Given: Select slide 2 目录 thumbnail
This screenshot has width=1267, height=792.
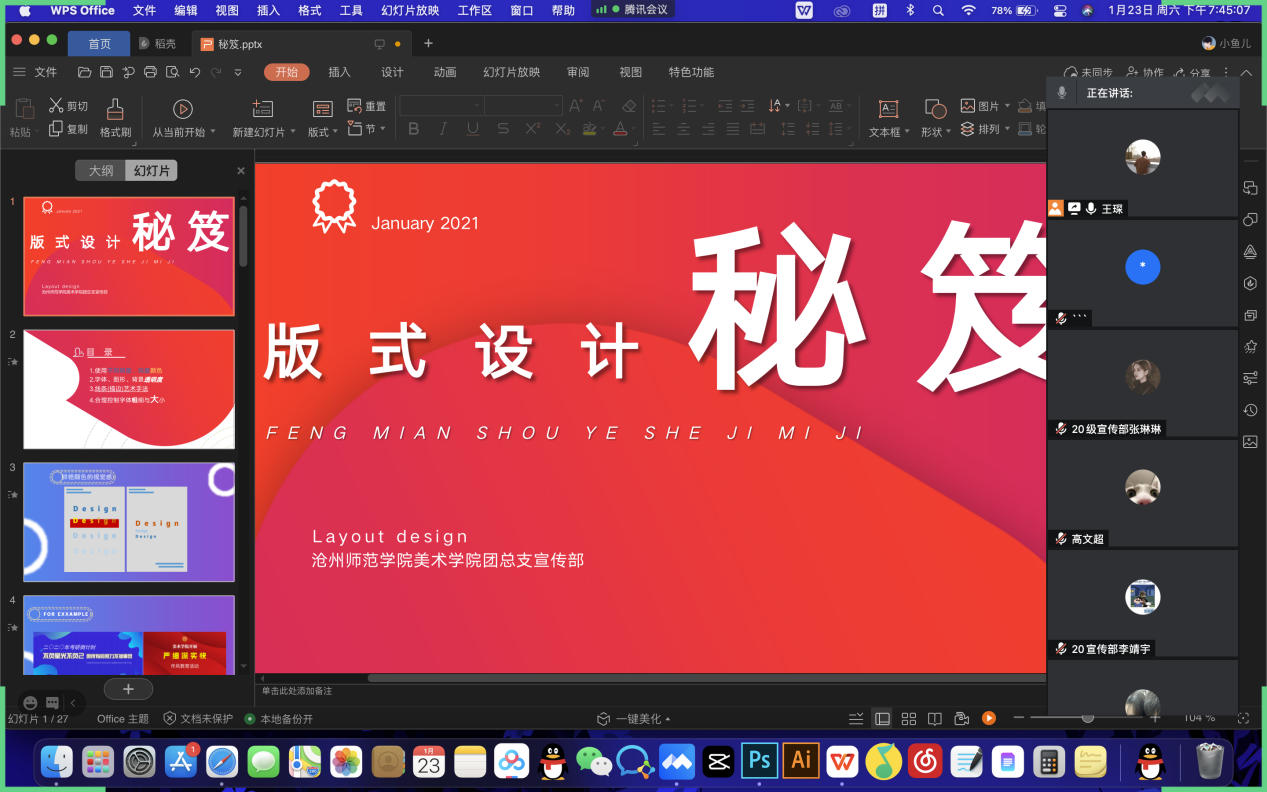Looking at the screenshot, I should pos(129,389).
